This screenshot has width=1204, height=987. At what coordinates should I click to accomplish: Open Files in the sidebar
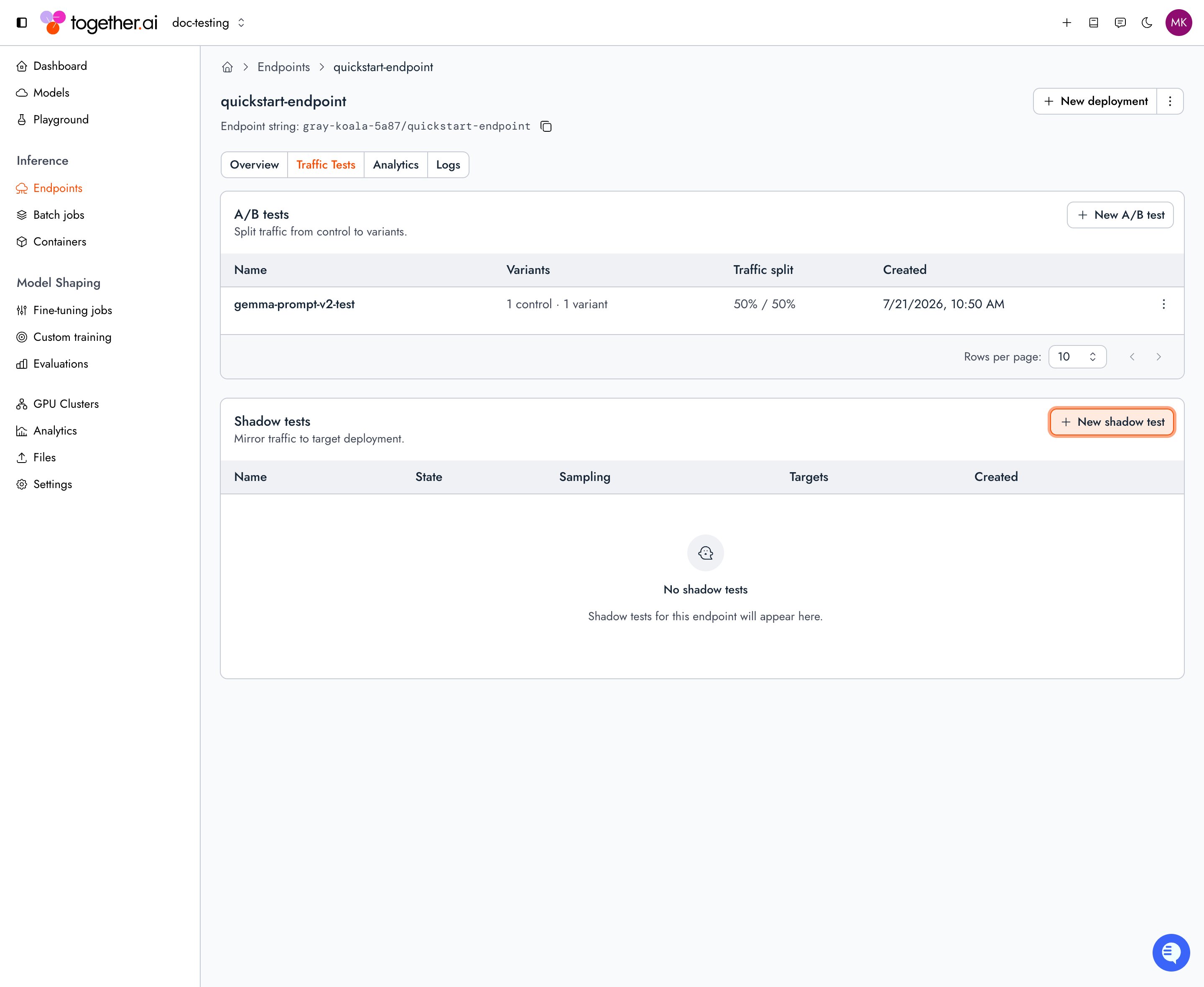click(x=36, y=457)
